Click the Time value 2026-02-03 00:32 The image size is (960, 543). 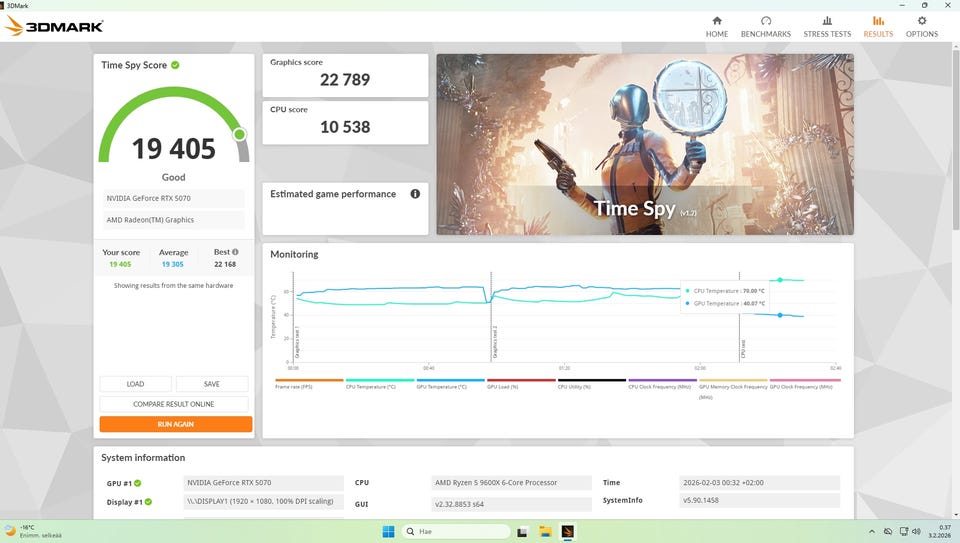pyautogui.click(x=759, y=482)
